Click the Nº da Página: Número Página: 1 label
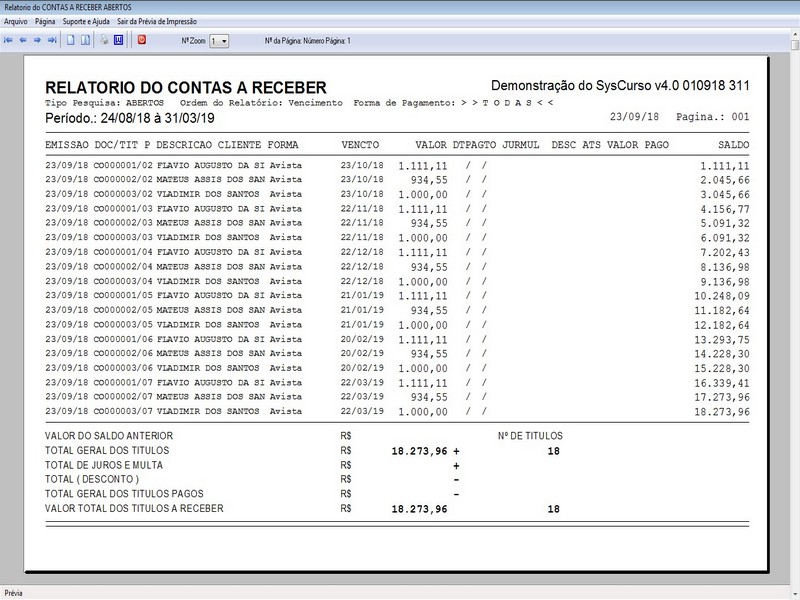The height and width of the screenshot is (600, 800). tap(308, 41)
